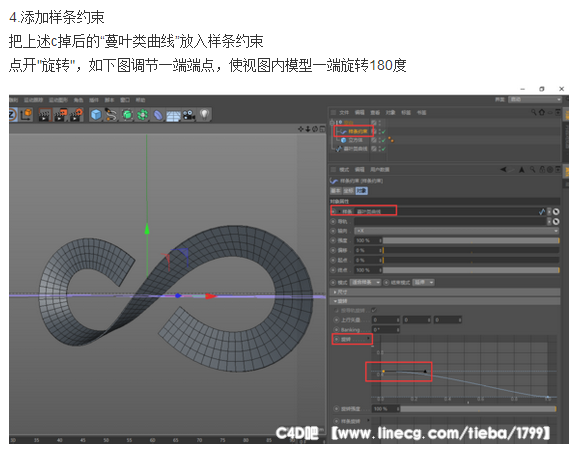This screenshot has height=450, width=576.
Task: Open the axis +X dropdown
Action: pos(457,231)
